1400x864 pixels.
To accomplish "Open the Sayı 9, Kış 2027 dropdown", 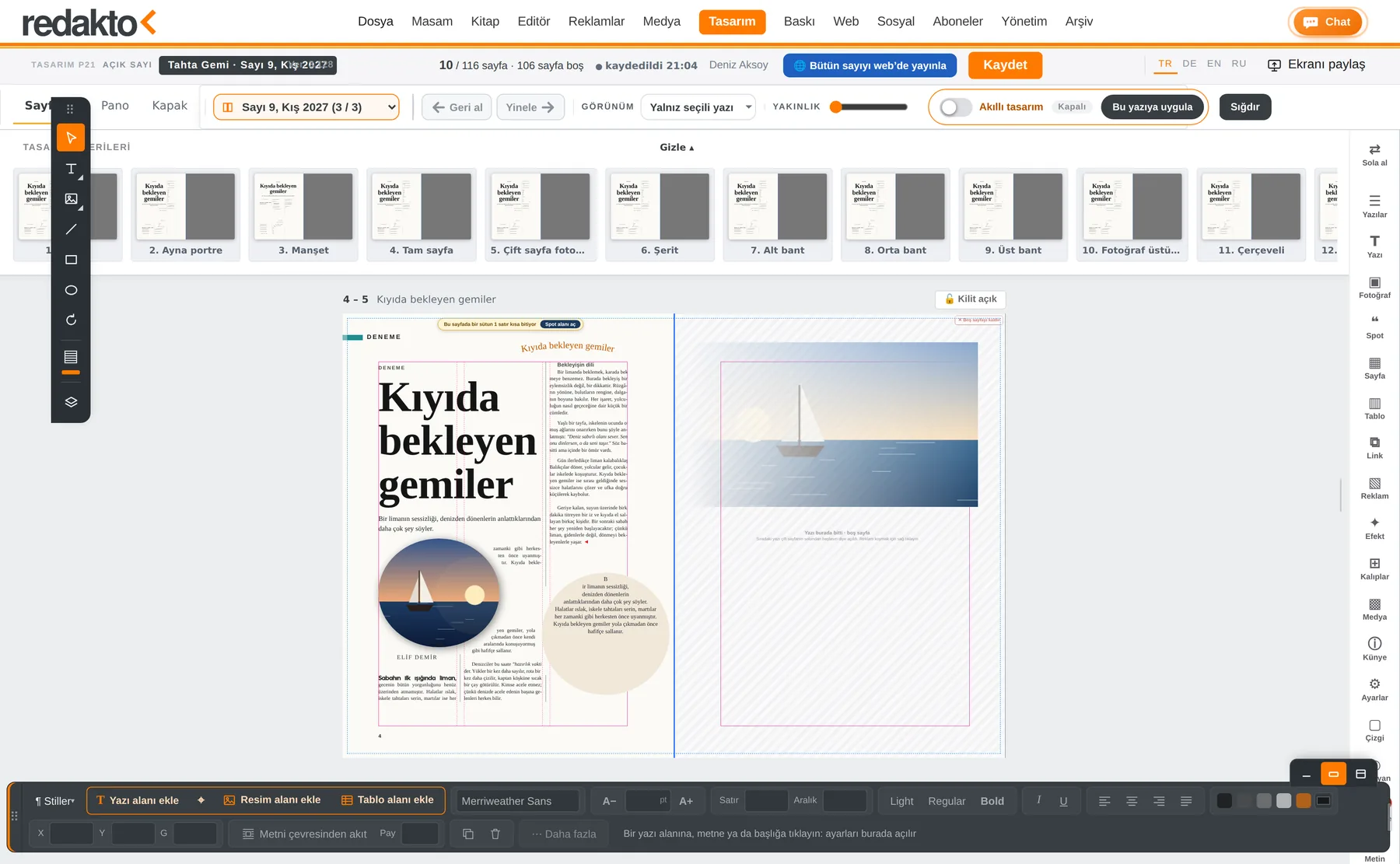I will click(306, 107).
